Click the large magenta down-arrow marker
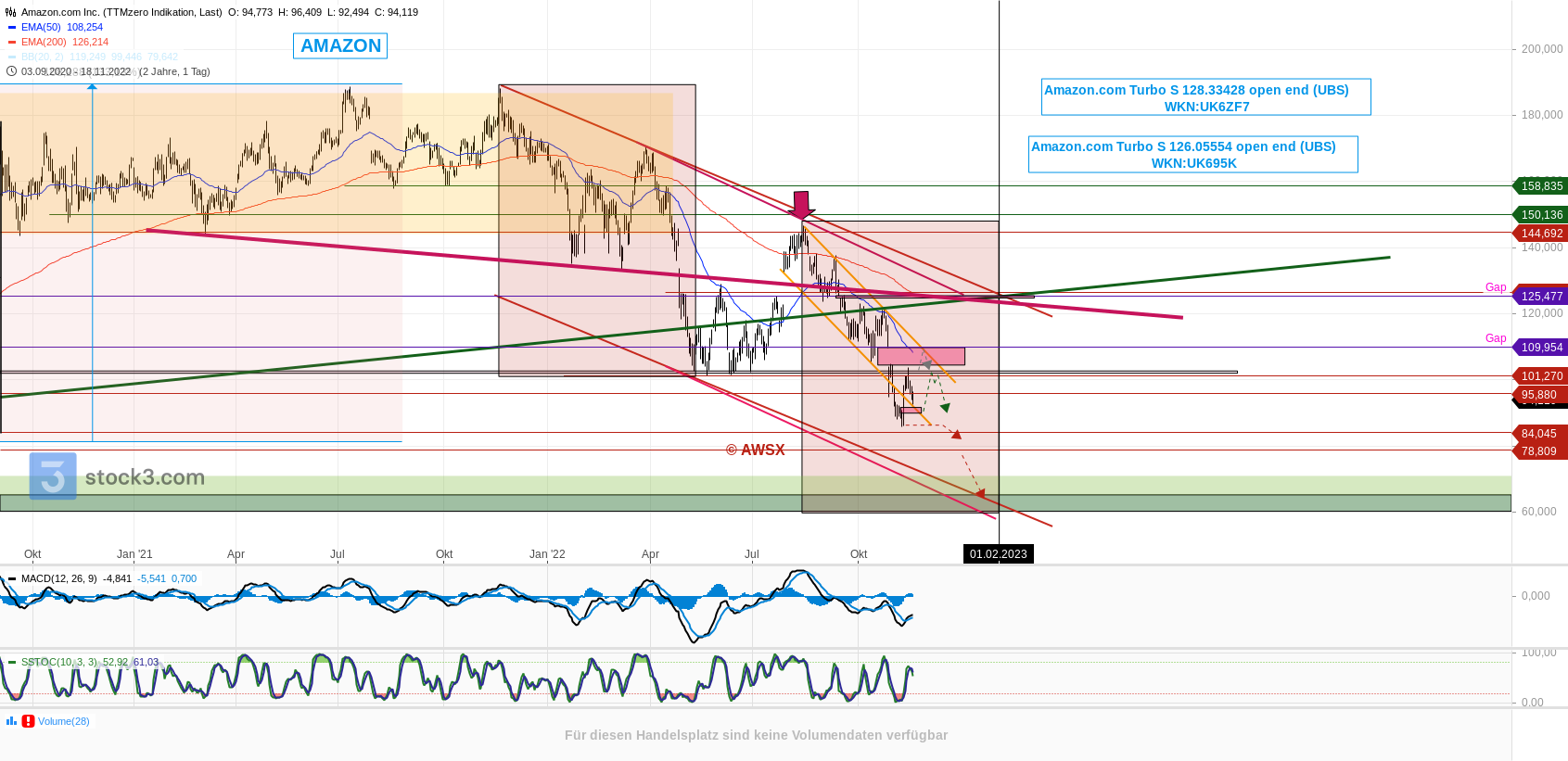 pyautogui.click(x=801, y=205)
